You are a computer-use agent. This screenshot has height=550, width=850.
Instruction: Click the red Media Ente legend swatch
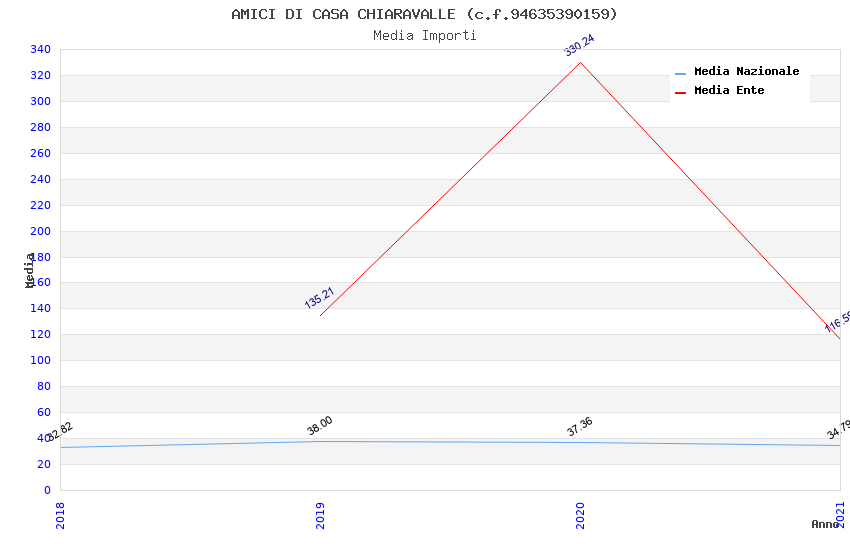680,93
